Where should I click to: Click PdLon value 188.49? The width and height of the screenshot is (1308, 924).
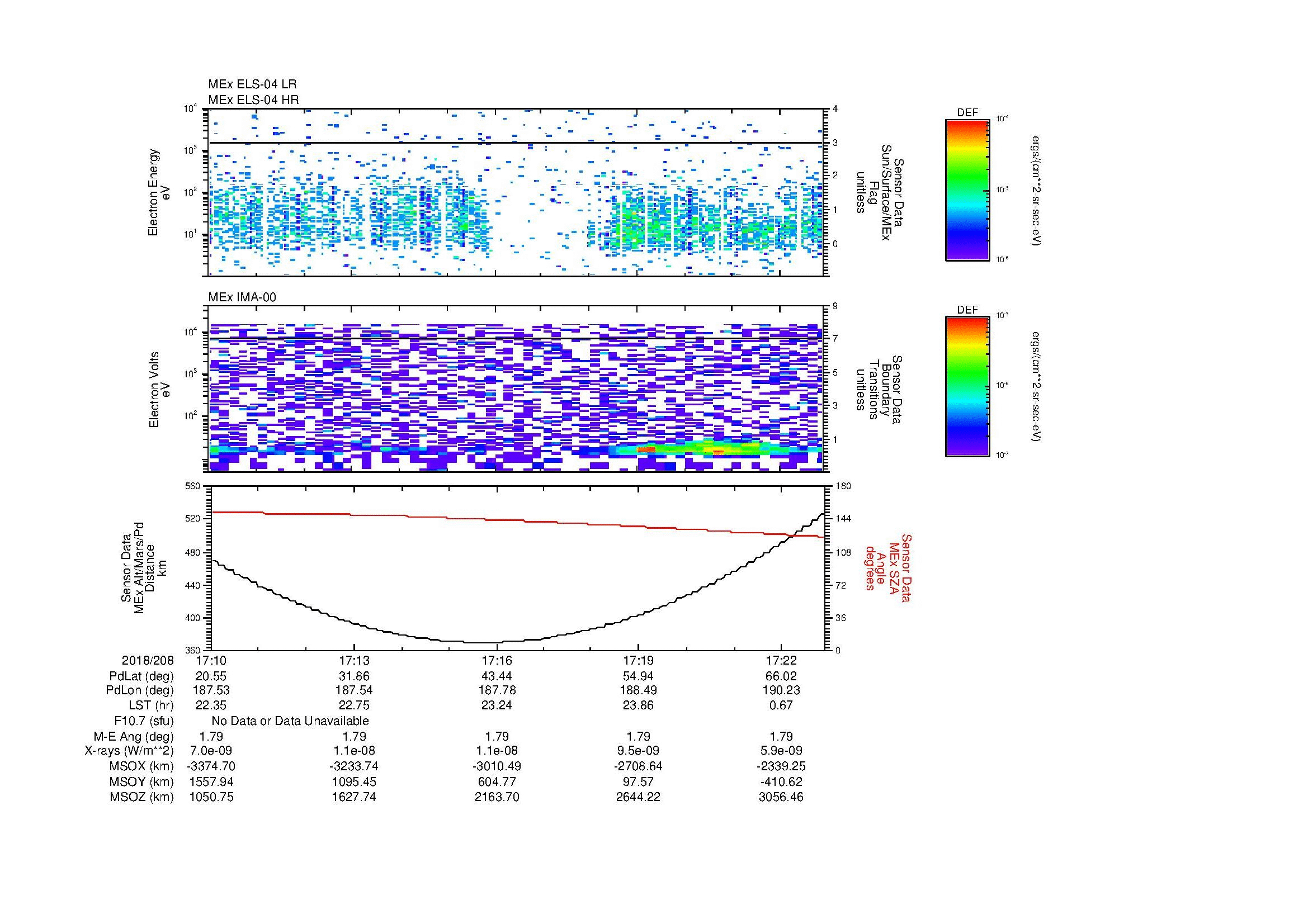639,690
